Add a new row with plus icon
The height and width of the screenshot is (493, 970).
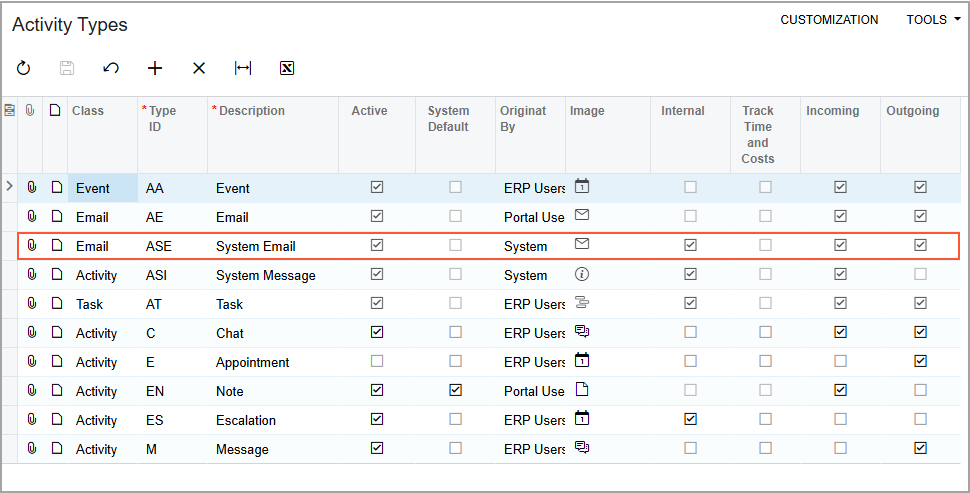point(155,68)
